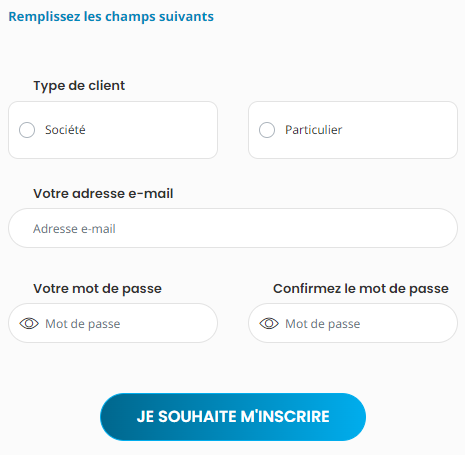This screenshot has width=465, height=455.
Task: Select the Société radio button
Action: coord(27,130)
